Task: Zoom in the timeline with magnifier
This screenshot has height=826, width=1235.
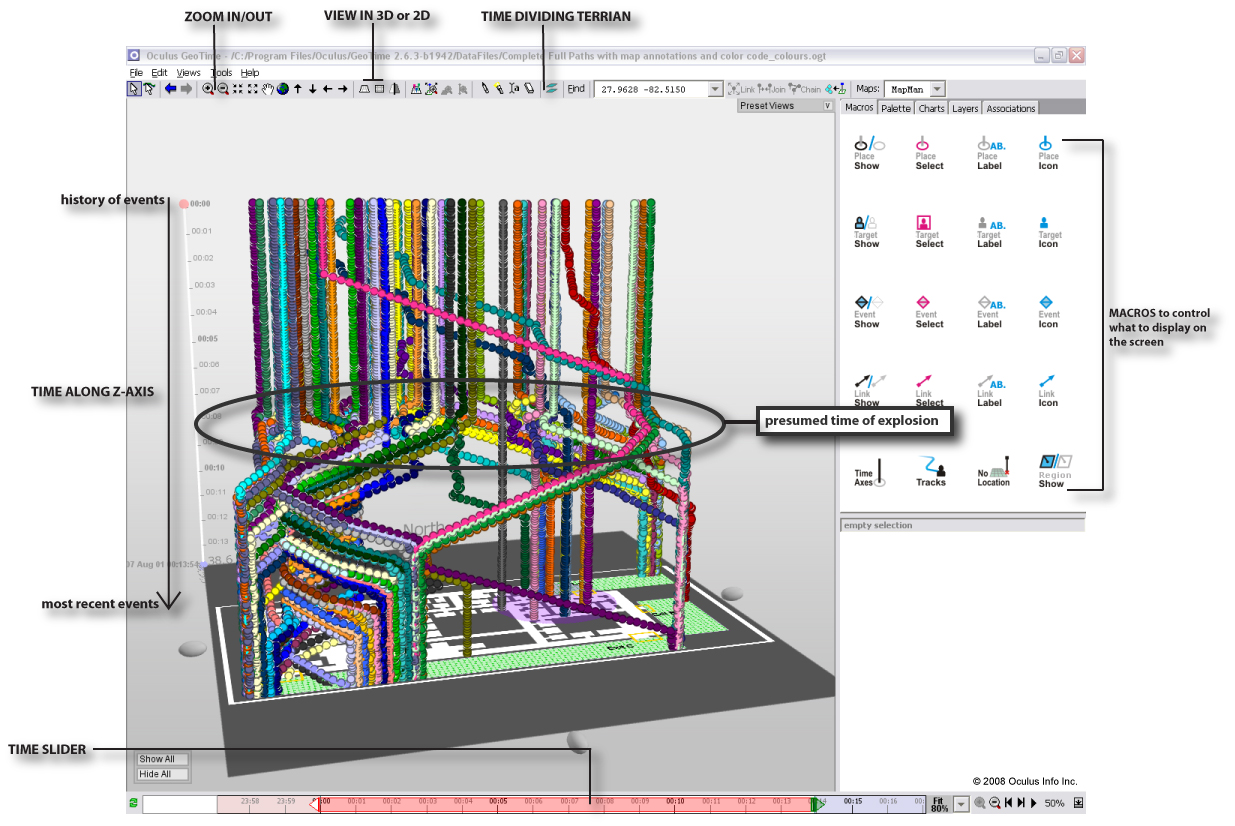Action: (x=979, y=804)
